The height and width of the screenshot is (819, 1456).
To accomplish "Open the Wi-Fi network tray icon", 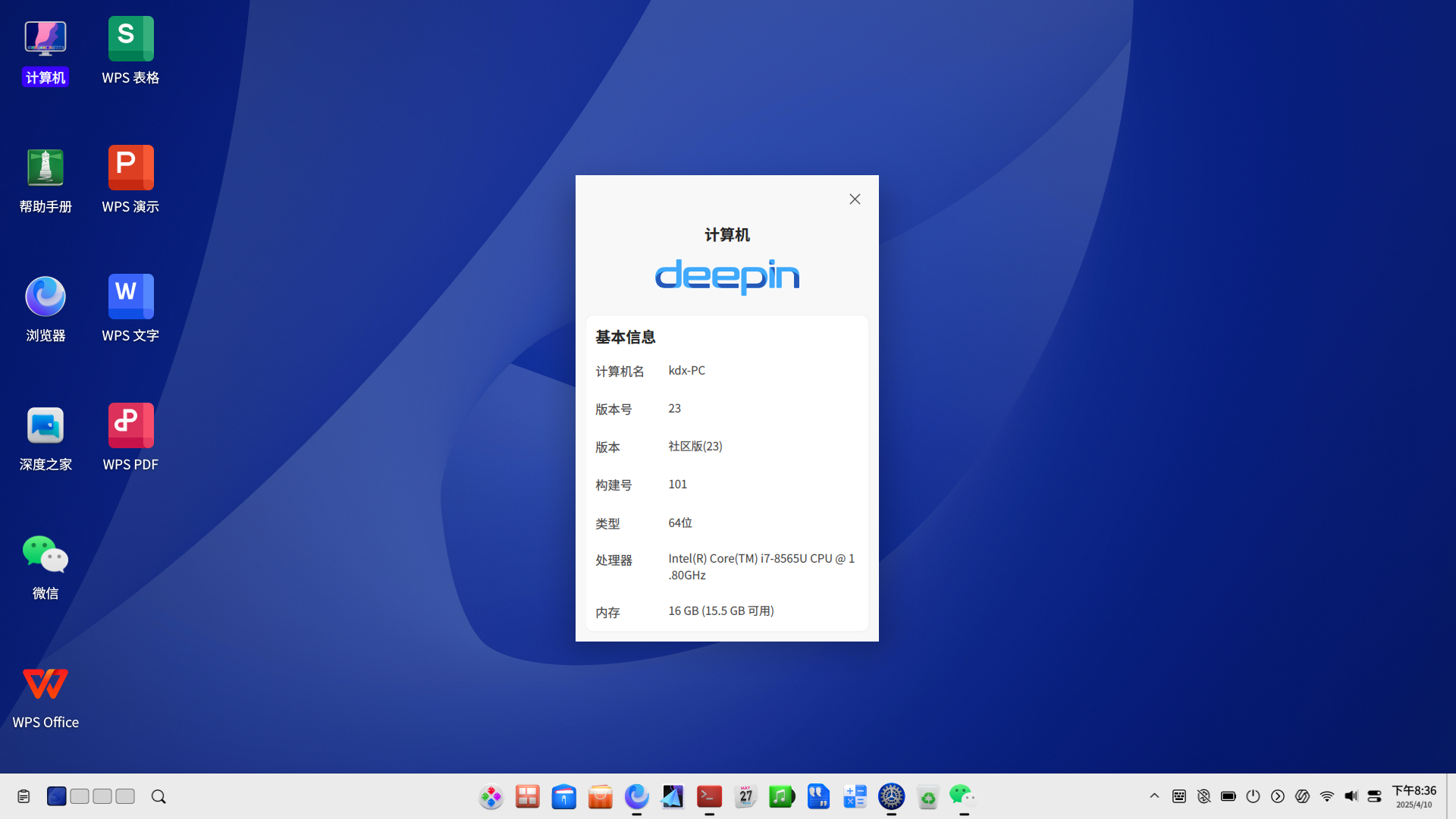I will 1327,796.
